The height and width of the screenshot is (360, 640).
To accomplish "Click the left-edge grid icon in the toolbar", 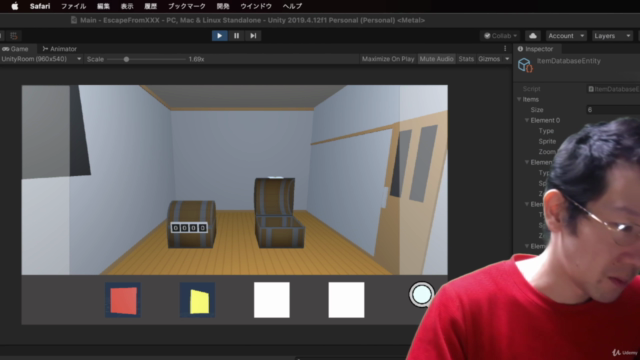I will click(x=14, y=36).
